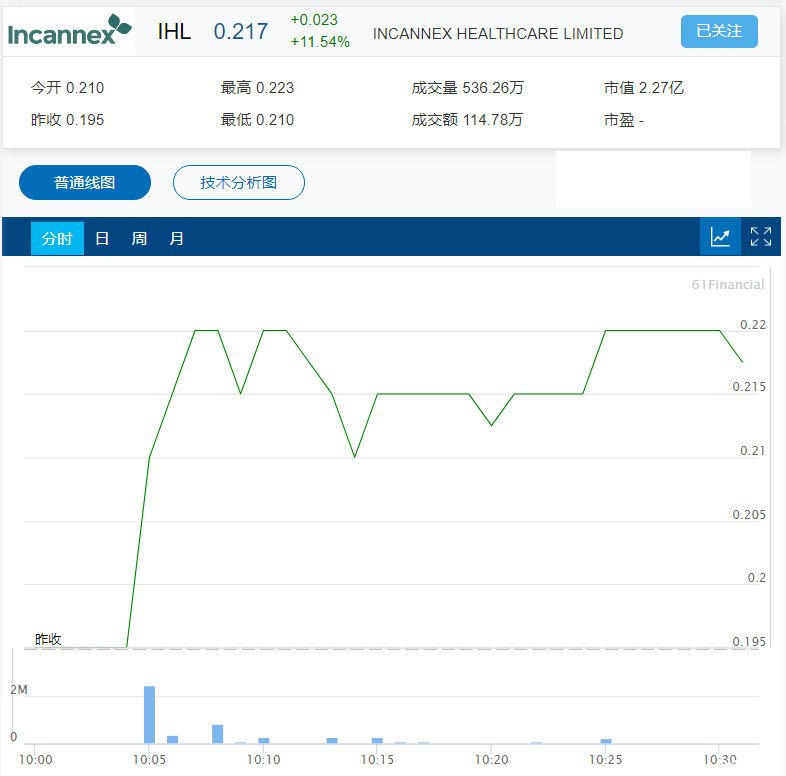
Task: Switch to the 日 daily tab
Action: (x=102, y=238)
